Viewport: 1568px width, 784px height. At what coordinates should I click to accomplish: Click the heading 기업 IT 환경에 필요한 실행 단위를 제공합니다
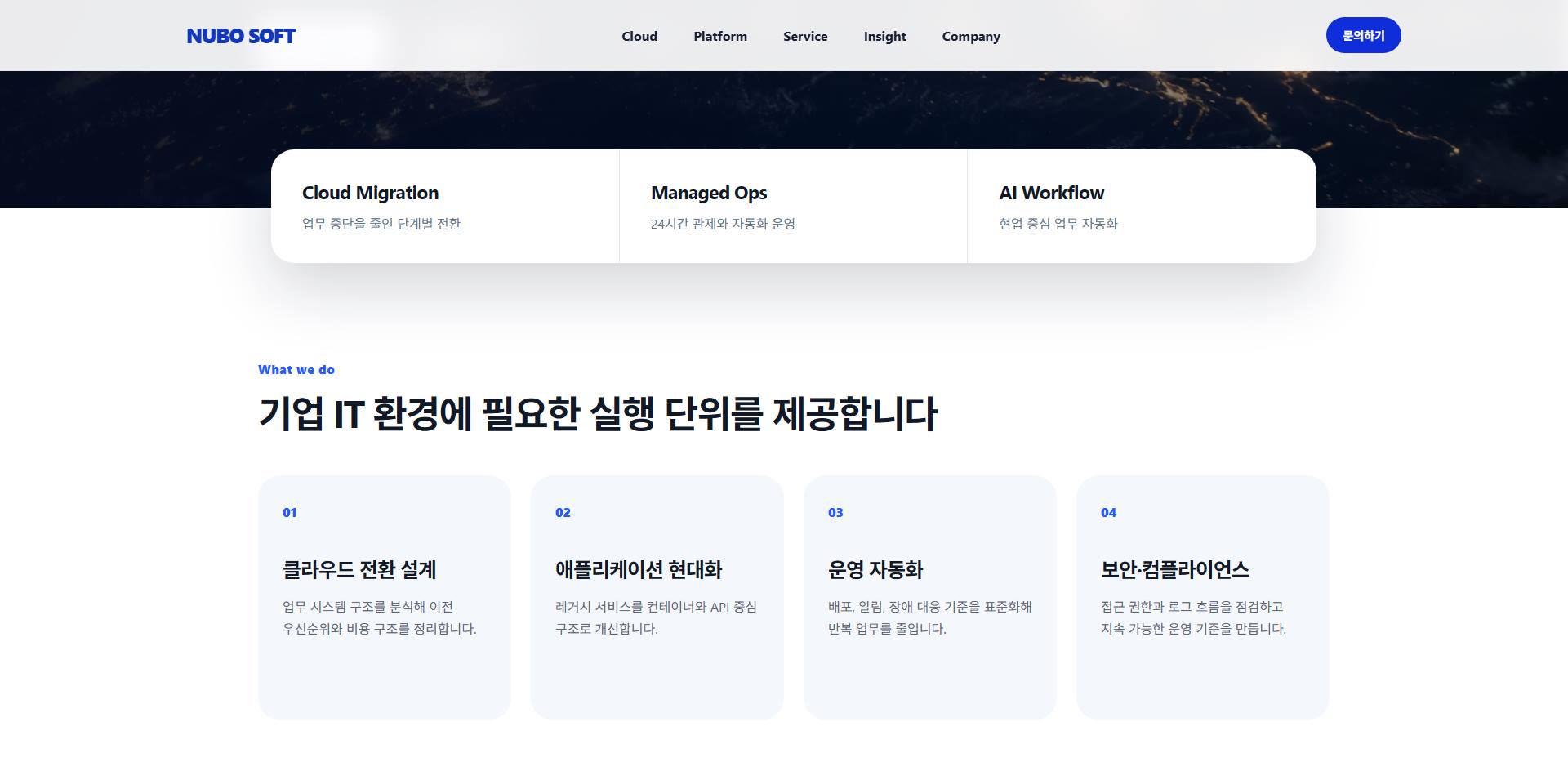[598, 413]
